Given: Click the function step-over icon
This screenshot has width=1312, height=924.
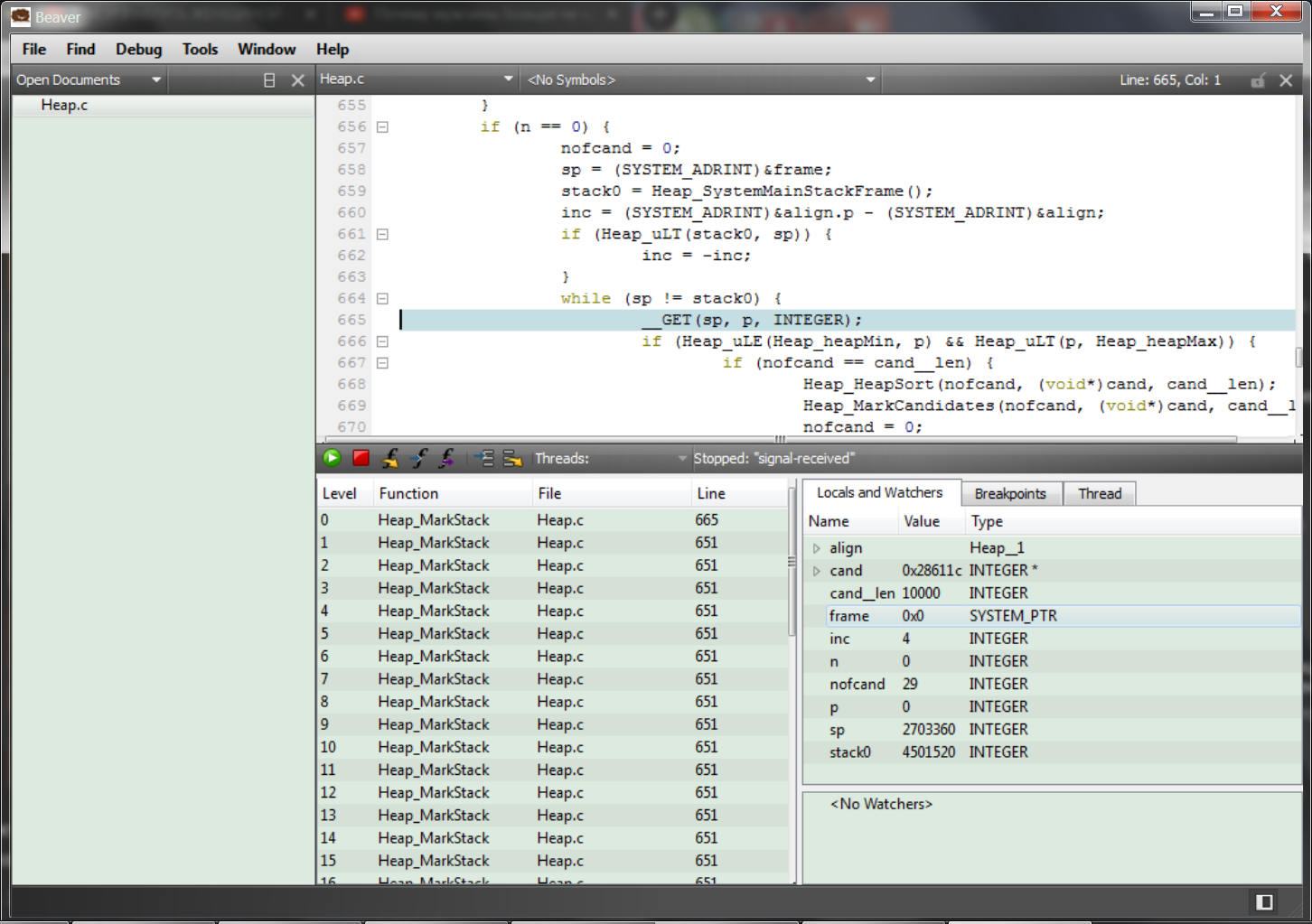Looking at the screenshot, I should pyautogui.click(x=390, y=458).
